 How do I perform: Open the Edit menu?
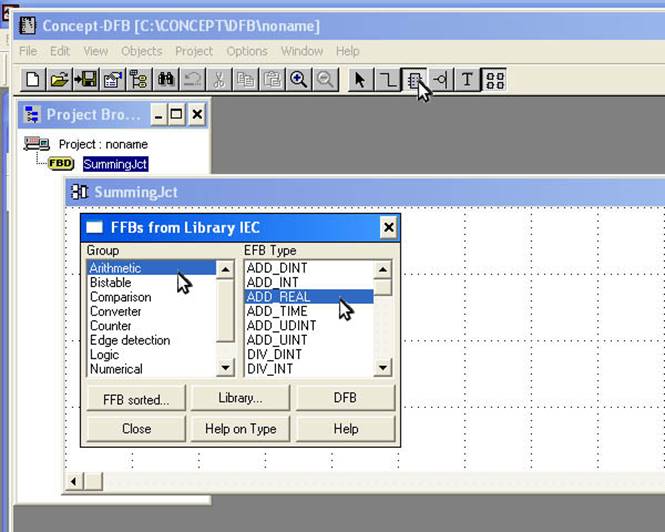click(x=59, y=51)
